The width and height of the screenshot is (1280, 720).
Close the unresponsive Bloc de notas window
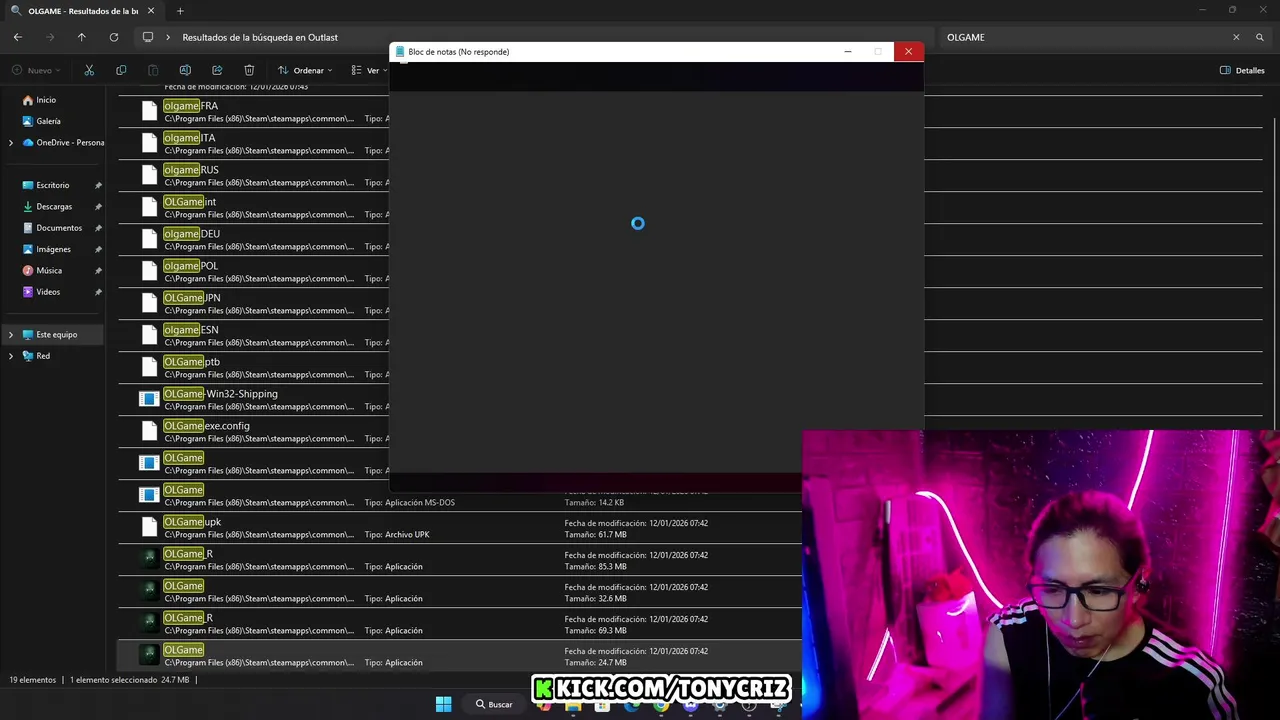(x=908, y=51)
